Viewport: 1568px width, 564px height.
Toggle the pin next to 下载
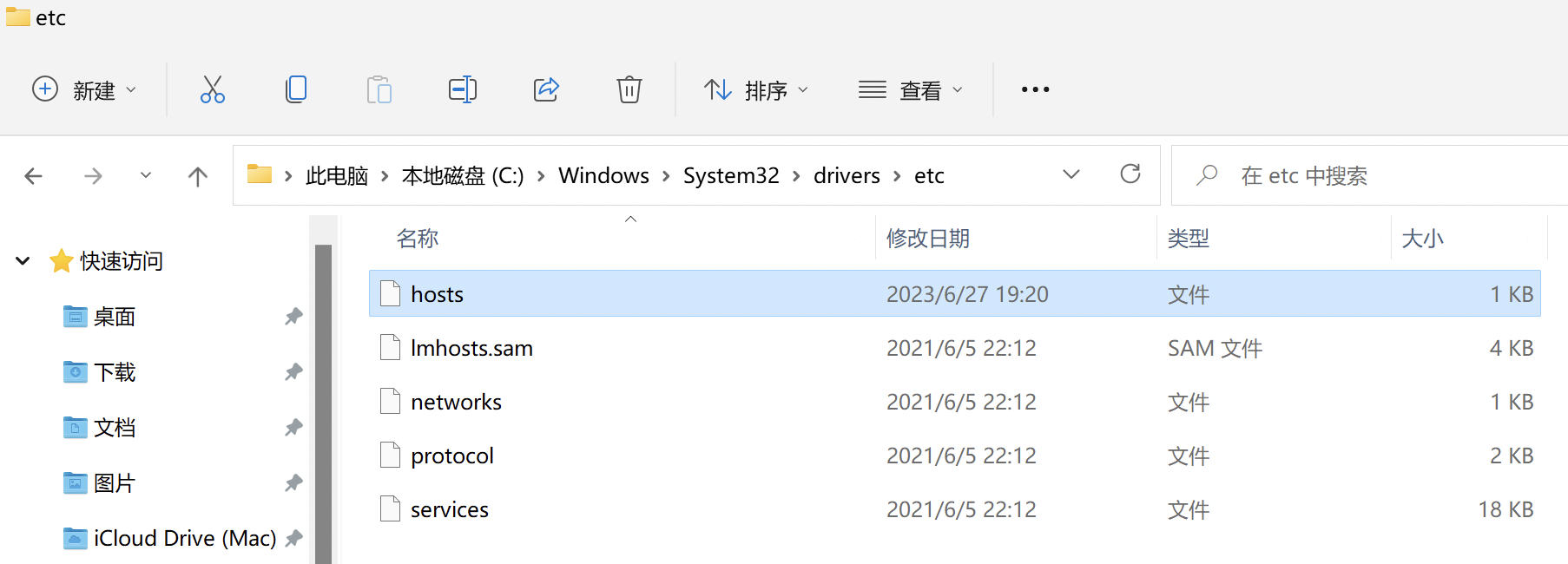(x=293, y=371)
